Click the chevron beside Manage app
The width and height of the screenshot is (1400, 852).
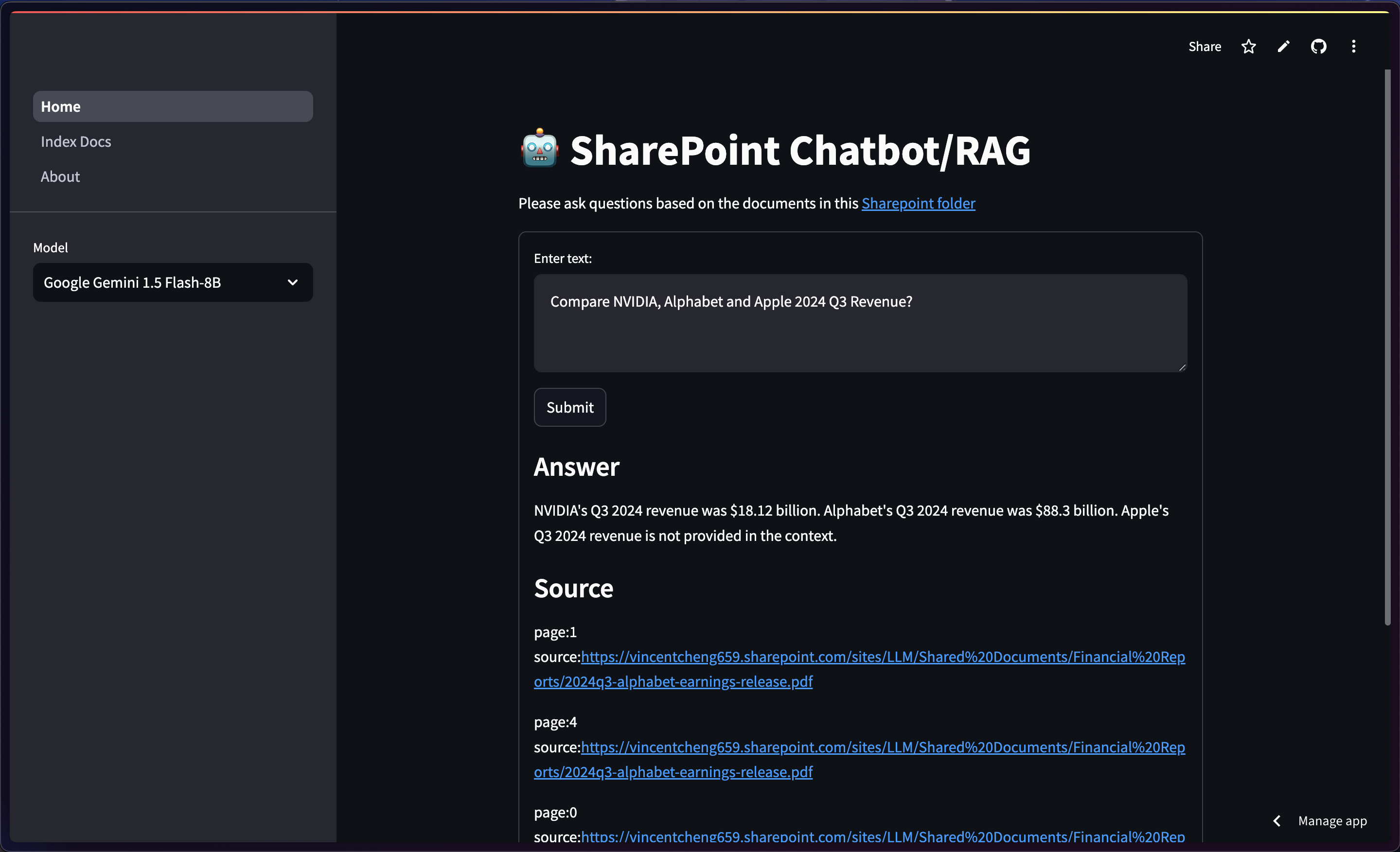tap(1276, 821)
